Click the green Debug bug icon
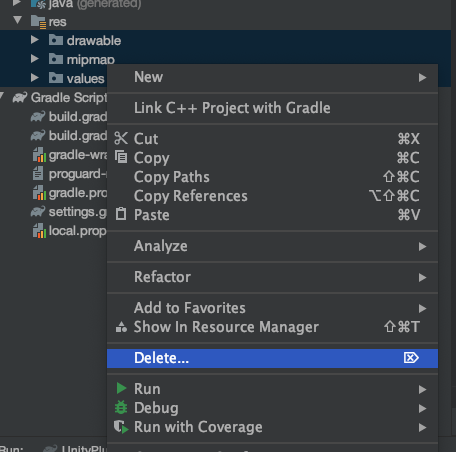 point(121,407)
